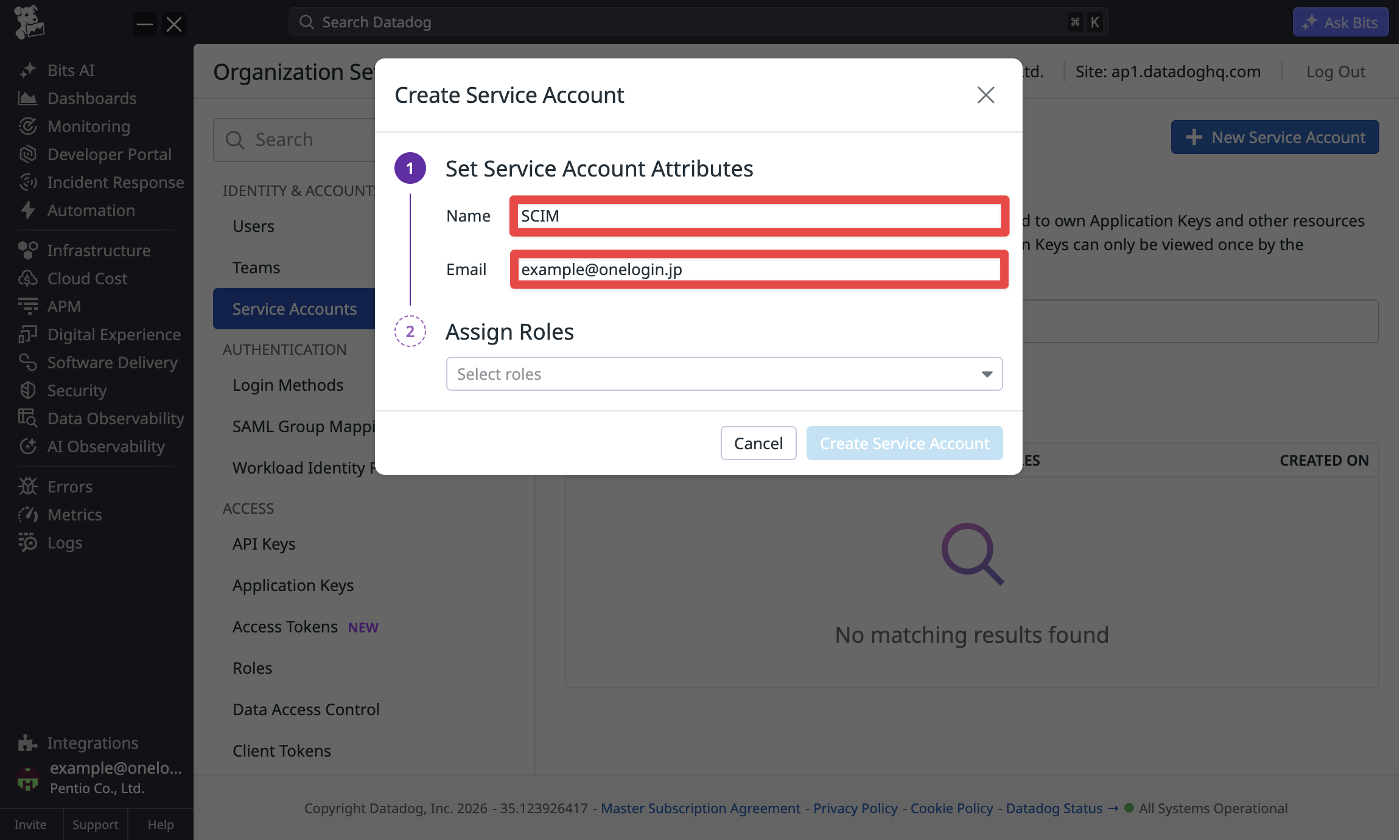The image size is (1400, 840).
Task: Click New Service Account button
Action: [x=1275, y=137]
